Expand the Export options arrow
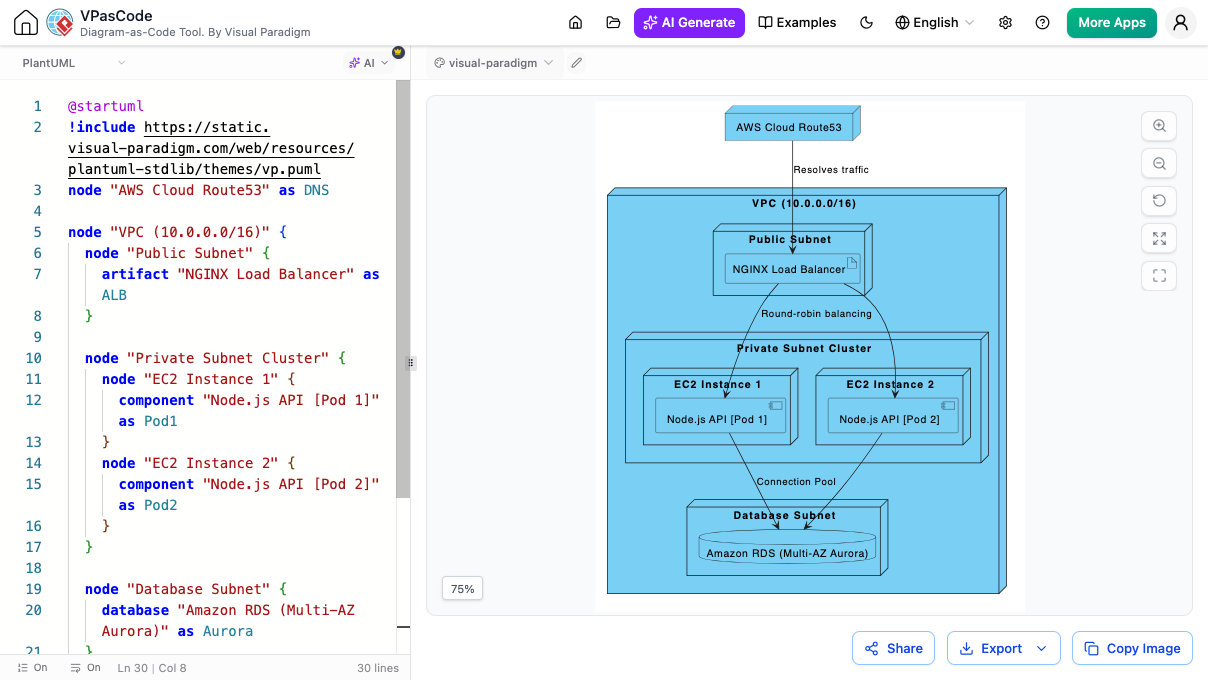 click(x=1041, y=648)
